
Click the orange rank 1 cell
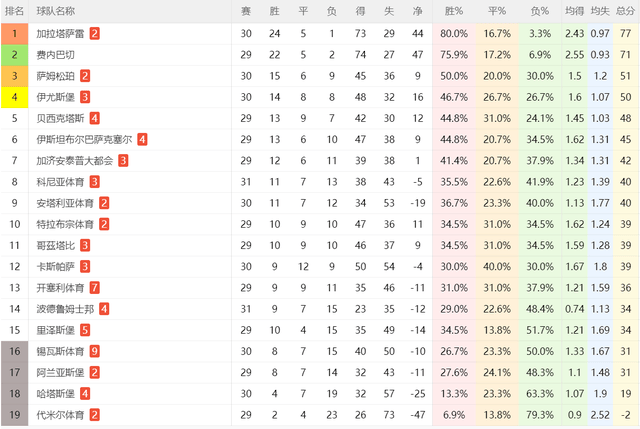(x=15, y=33)
